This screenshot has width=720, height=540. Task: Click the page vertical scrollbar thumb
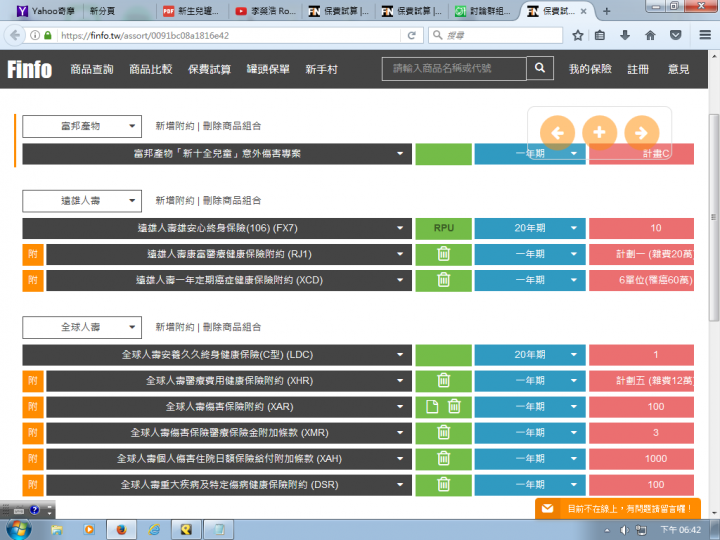coord(714,217)
